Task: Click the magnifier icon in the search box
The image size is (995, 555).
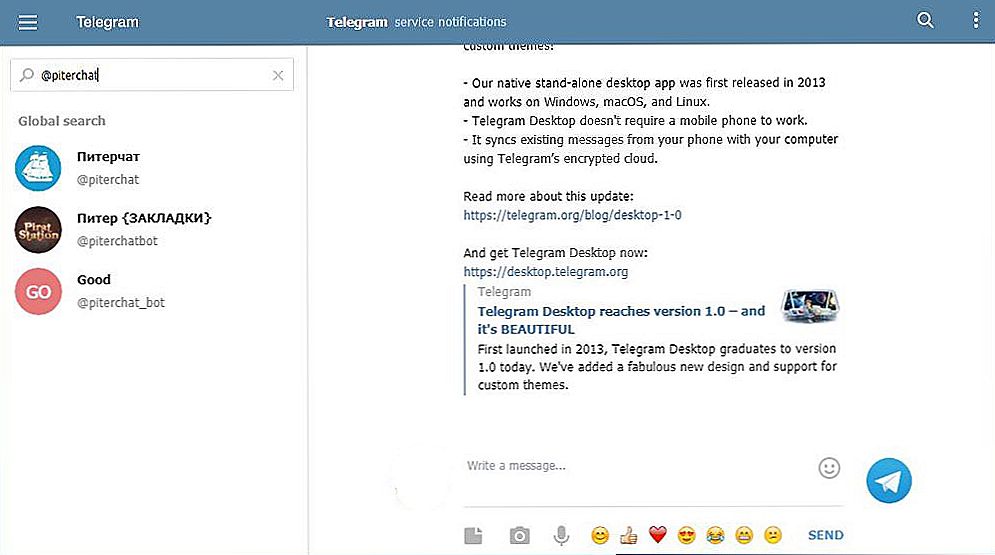Action: tap(27, 75)
